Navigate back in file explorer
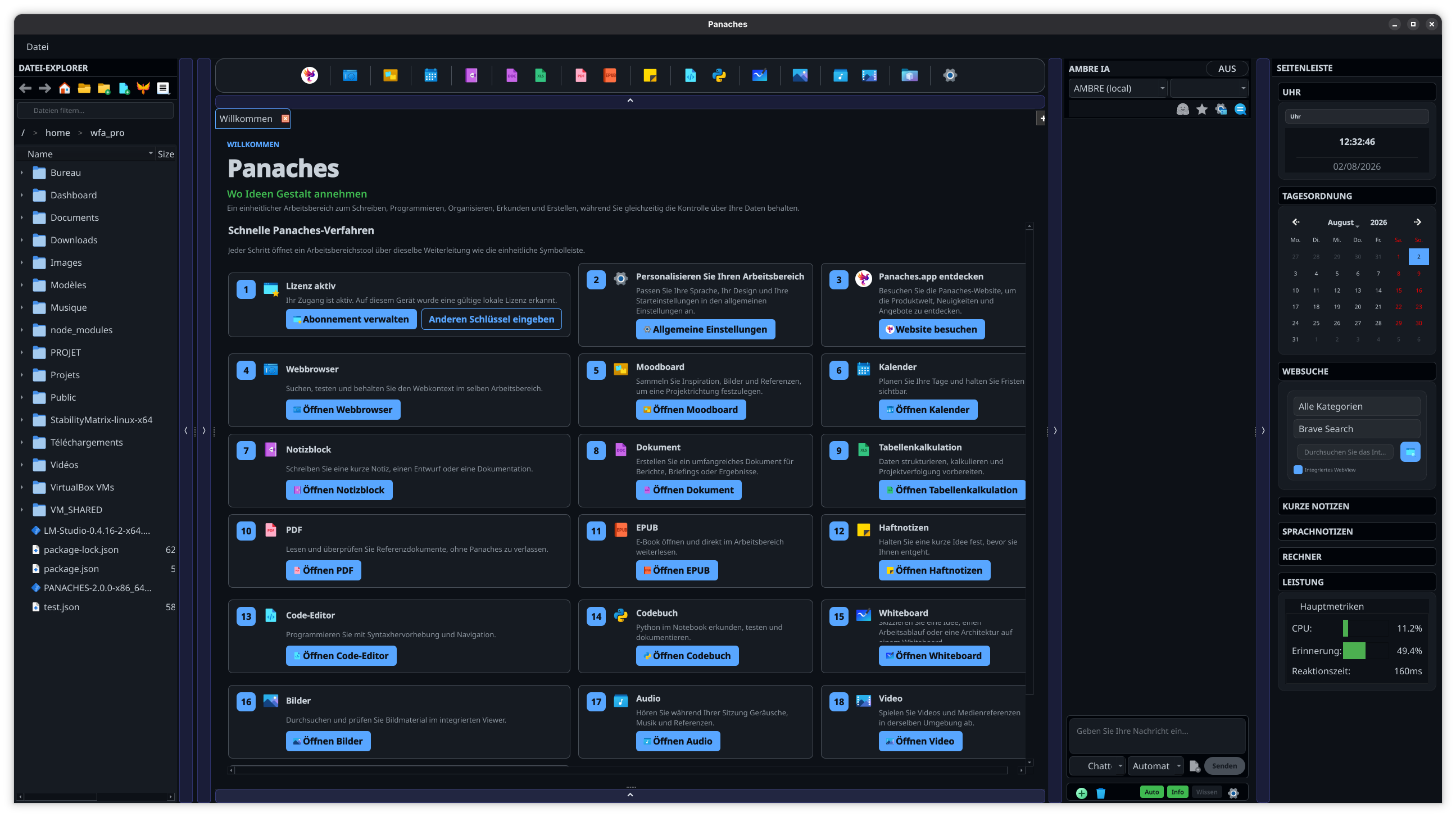 [25, 88]
